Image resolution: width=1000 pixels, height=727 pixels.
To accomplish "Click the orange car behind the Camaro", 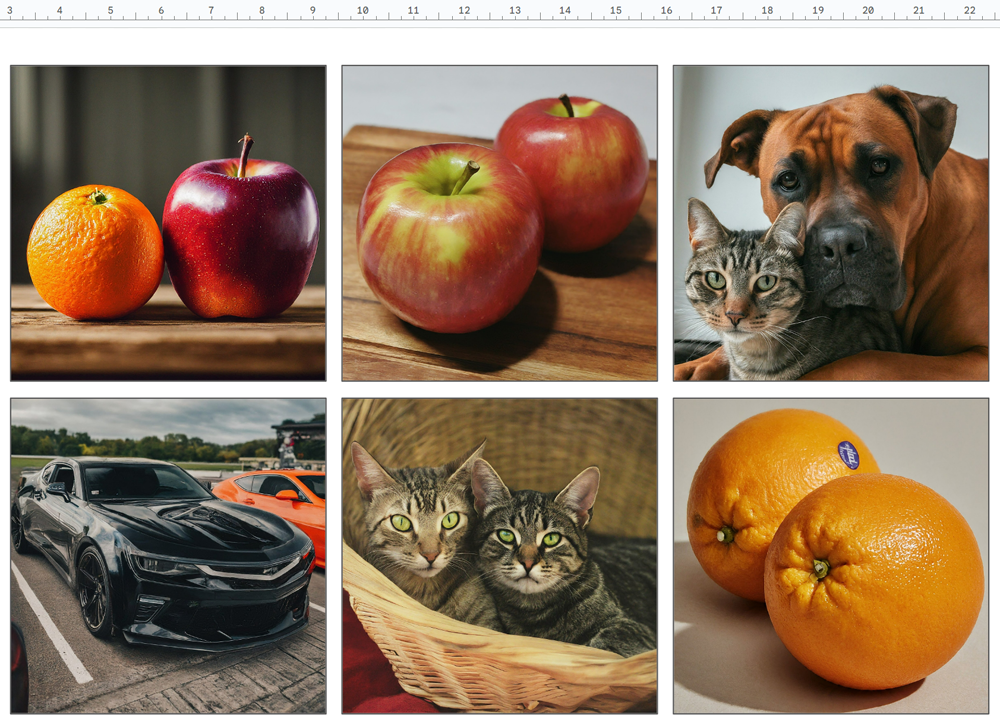I will coord(274,504).
